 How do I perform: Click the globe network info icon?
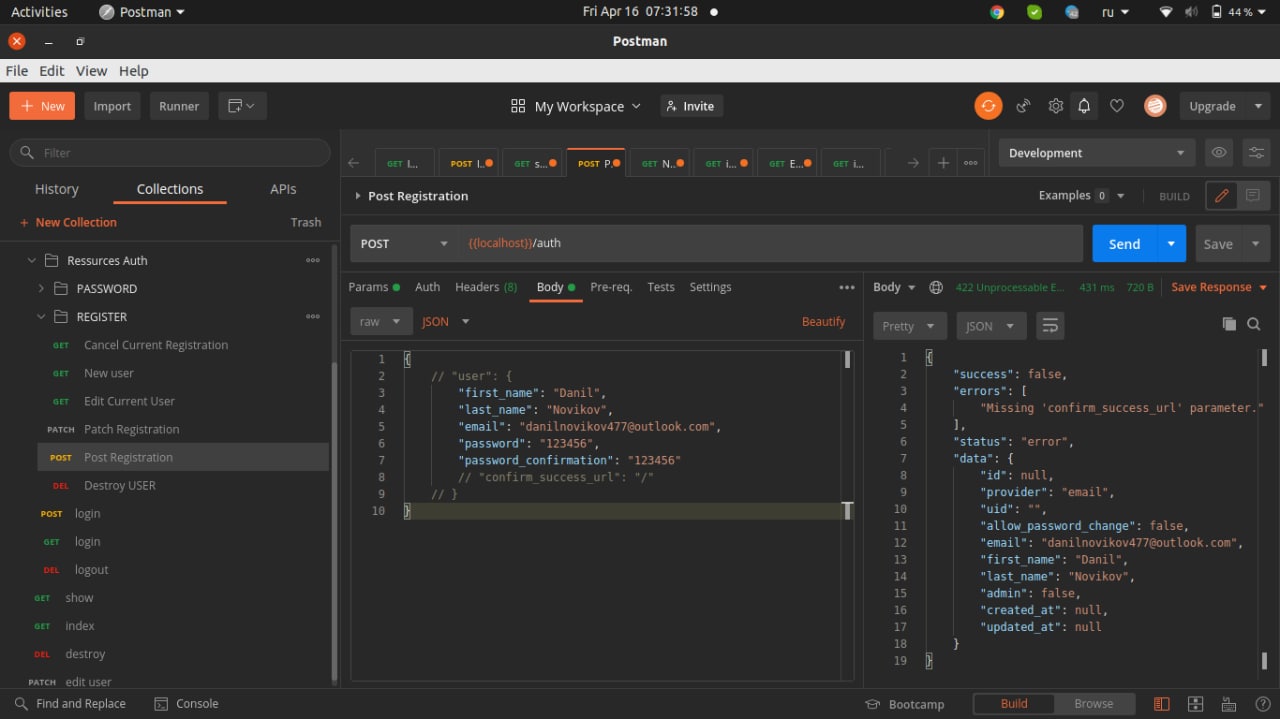pyautogui.click(x=936, y=287)
